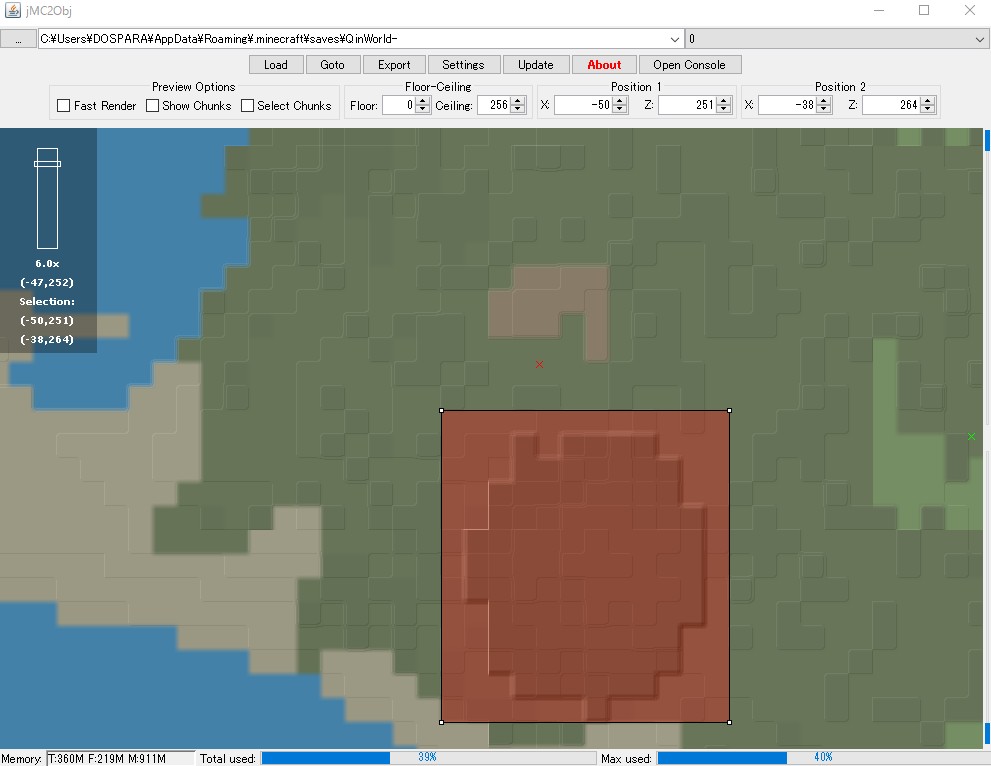Click the Floor input field
The height and width of the screenshot is (766, 991).
(x=399, y=105)
